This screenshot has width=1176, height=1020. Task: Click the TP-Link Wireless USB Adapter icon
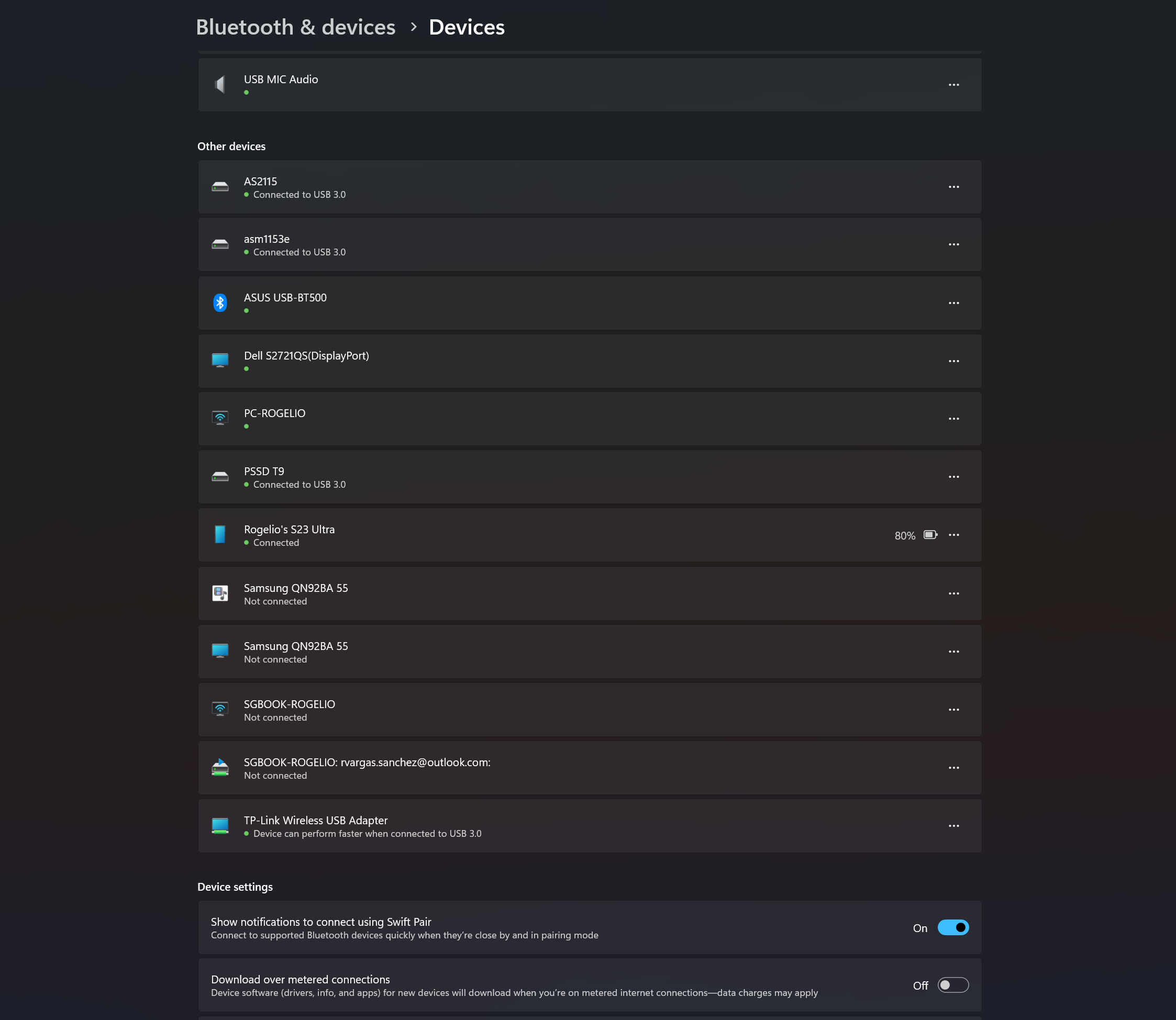pyautogui.click(x=220, y=825)
